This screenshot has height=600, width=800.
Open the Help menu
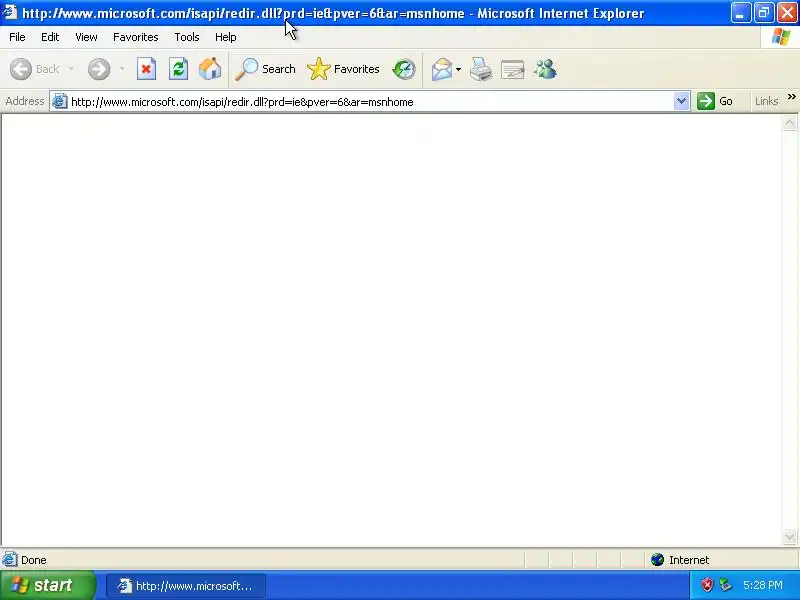(226, 37)
